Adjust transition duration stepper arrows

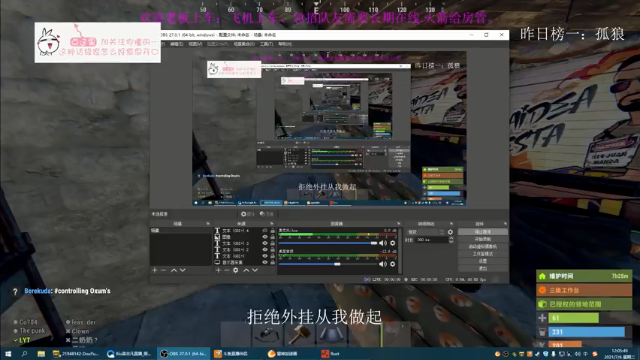(x=451, y=240)
